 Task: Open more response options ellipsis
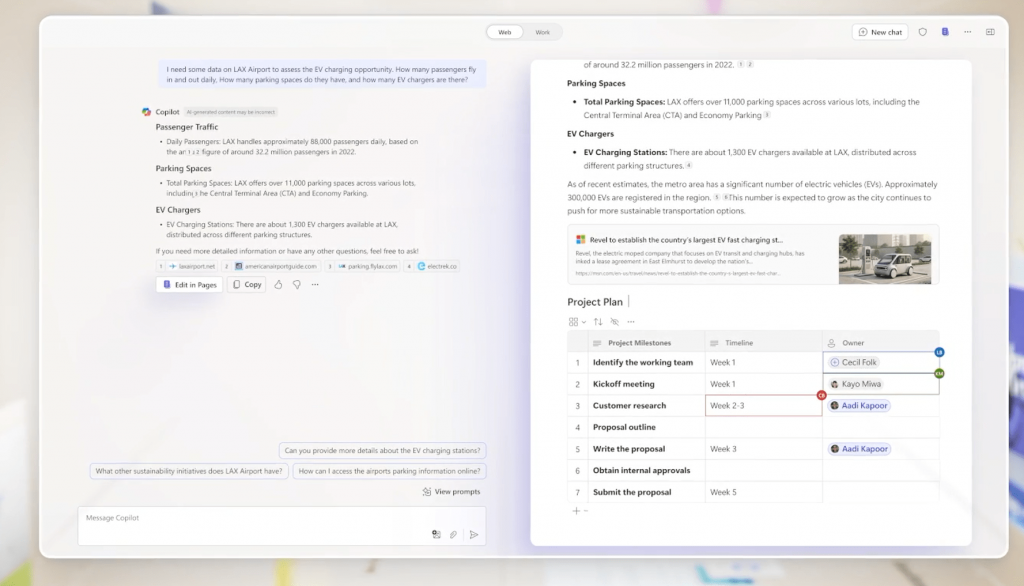pos(315,285)
